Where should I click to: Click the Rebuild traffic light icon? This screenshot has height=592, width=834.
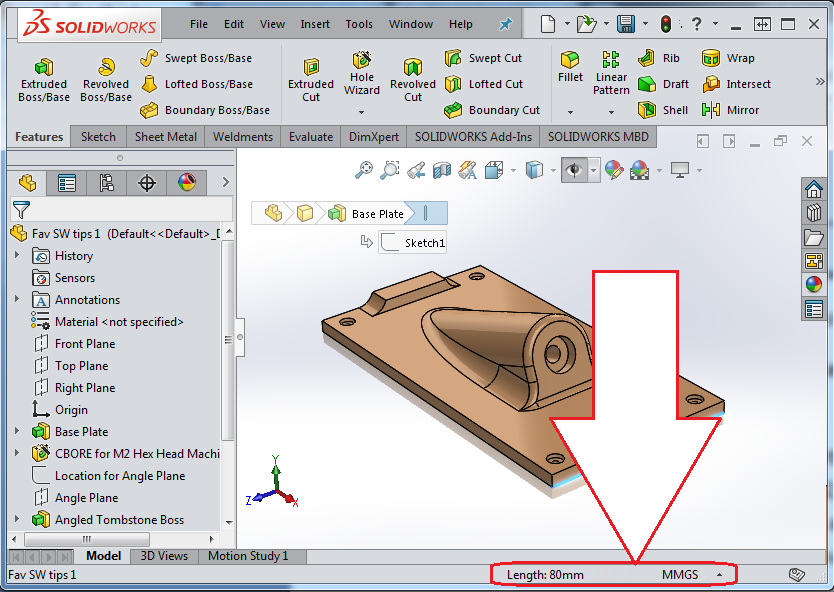pos(665,24)
